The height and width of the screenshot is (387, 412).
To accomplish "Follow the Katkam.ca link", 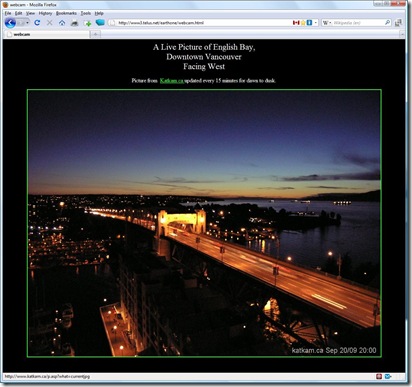I will click(x=172, y=81).
